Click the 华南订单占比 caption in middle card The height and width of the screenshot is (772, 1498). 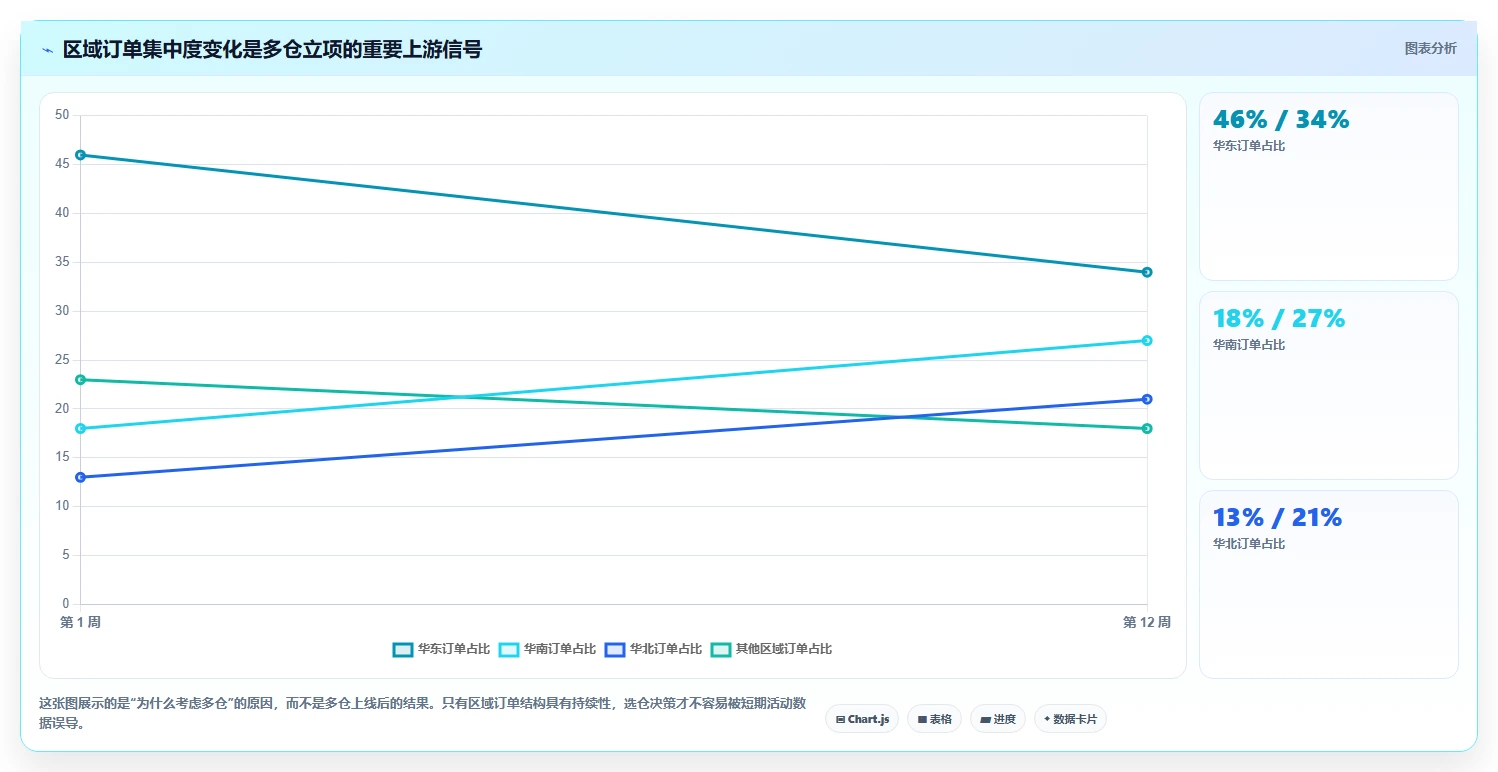click(x=1249, y=345)
